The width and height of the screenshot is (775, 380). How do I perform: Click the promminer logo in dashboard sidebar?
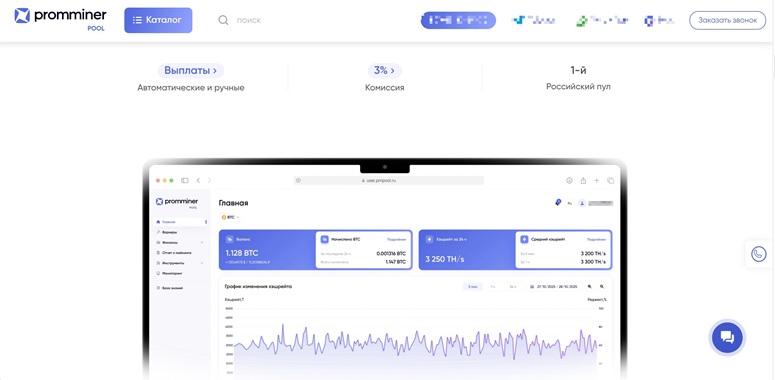tap(177, 202)
